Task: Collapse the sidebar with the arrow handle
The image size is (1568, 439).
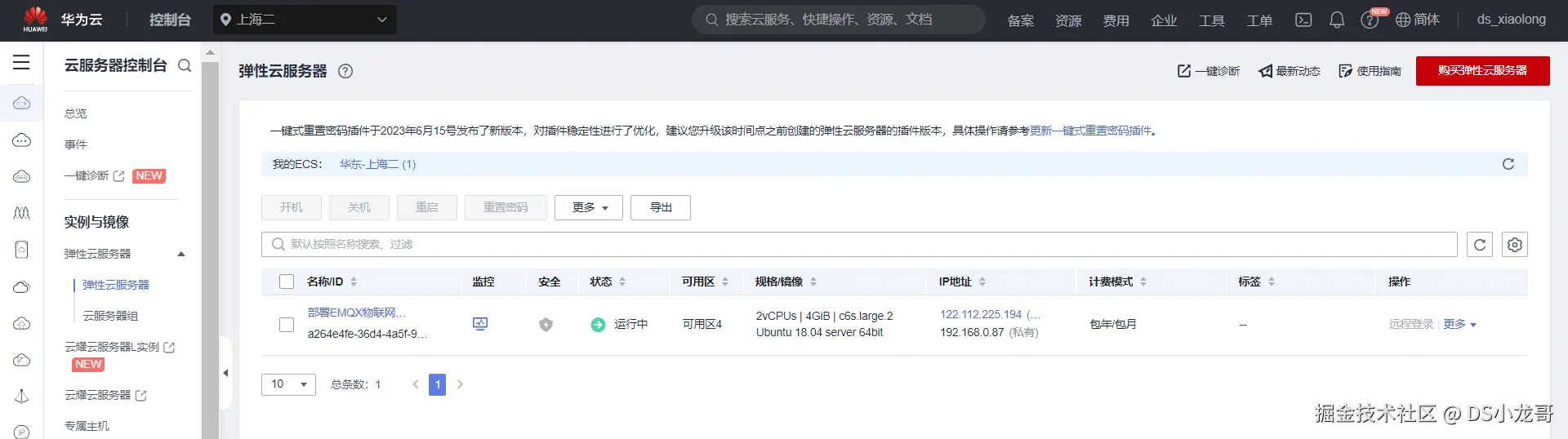Action: pos(225,373)
